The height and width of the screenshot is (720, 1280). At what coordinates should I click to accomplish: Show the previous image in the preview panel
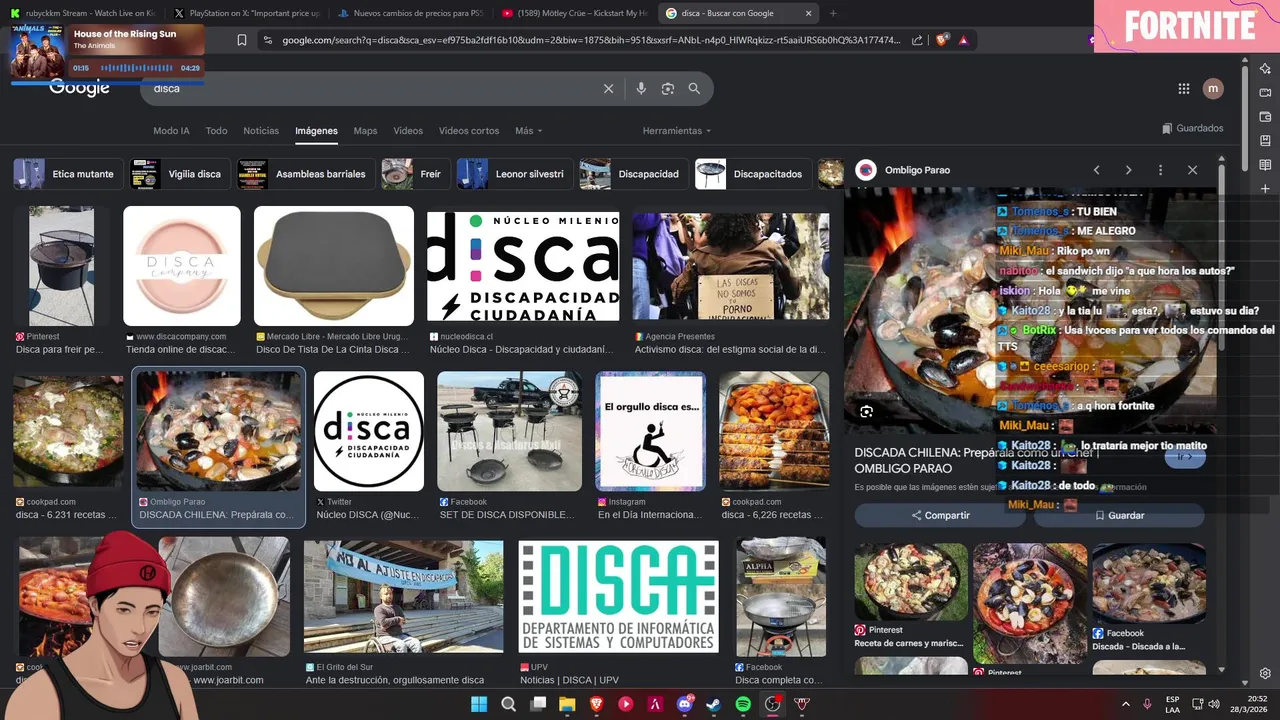coord(1096,170)
